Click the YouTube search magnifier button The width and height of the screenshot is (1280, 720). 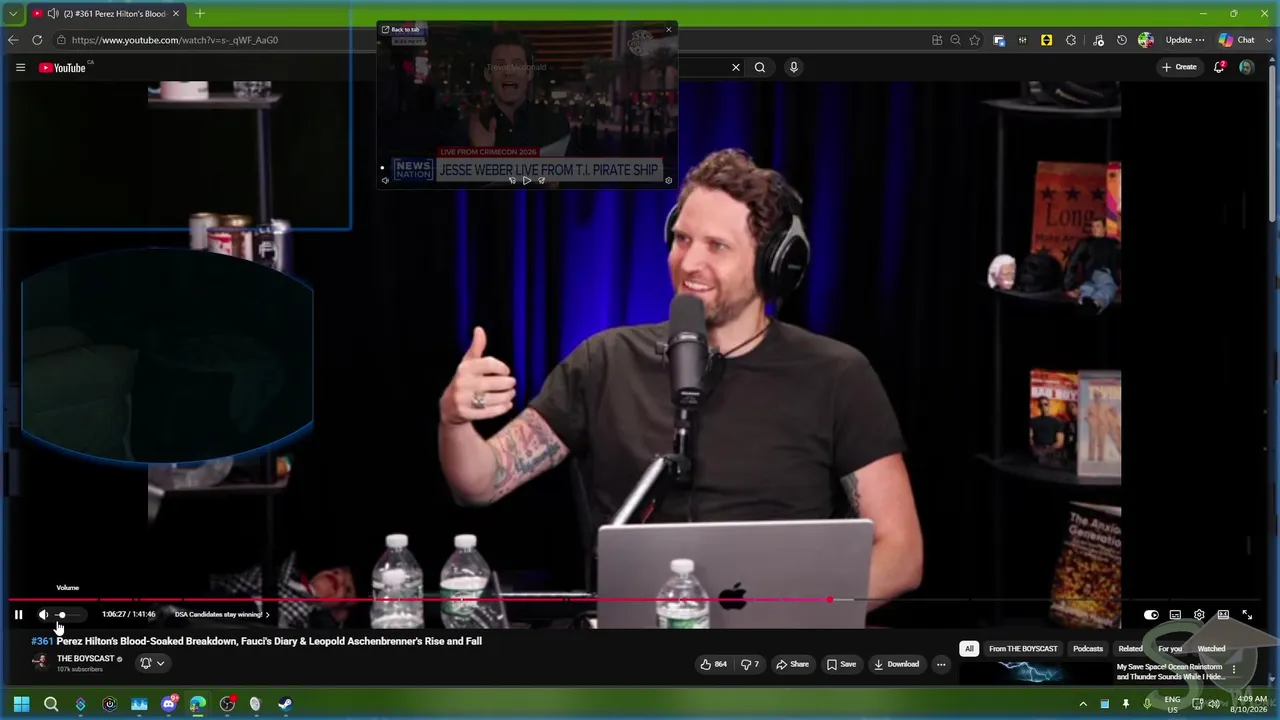point(760,67)
